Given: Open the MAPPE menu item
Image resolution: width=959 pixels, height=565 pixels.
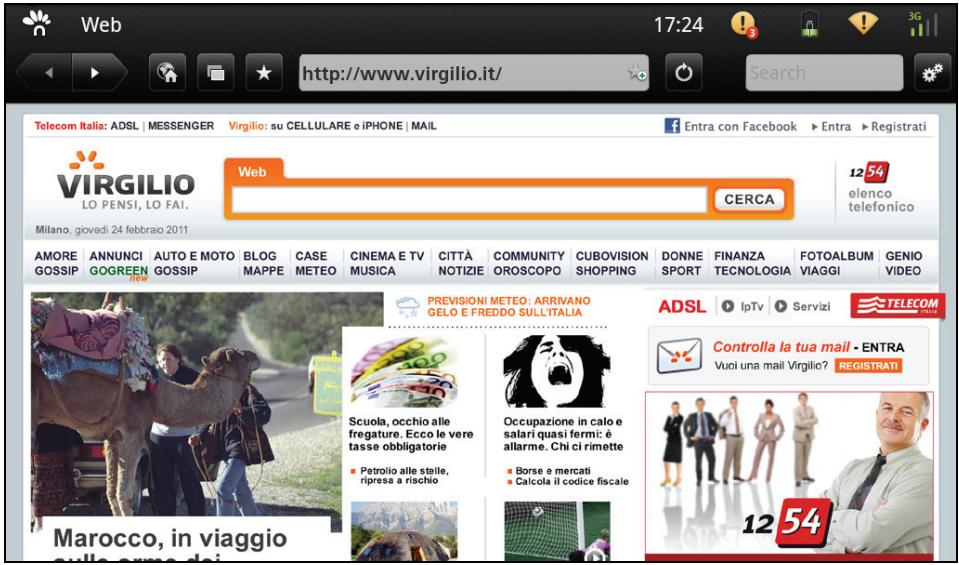Looking at the screenshot, I should tap(264, 271).
